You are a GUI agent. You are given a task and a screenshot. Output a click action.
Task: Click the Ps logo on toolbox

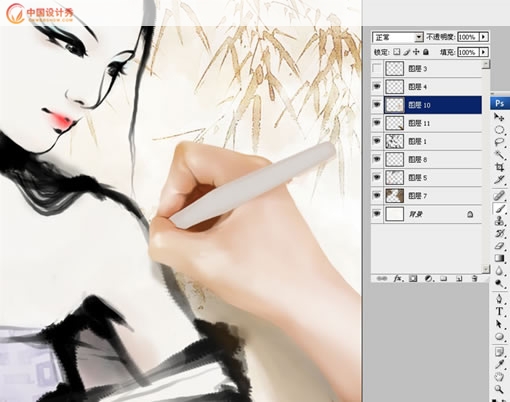[500, 103]
